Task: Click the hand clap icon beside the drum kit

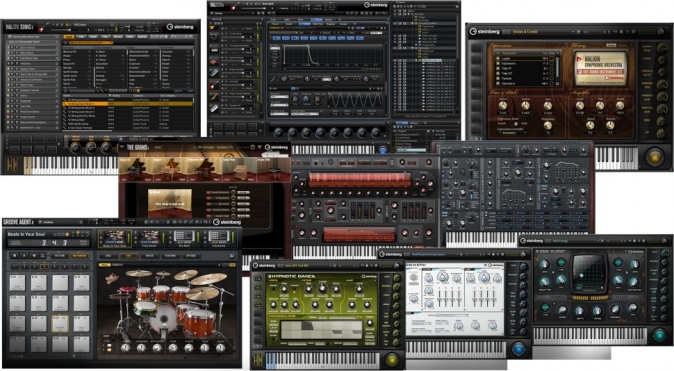Action: (112, 279)
